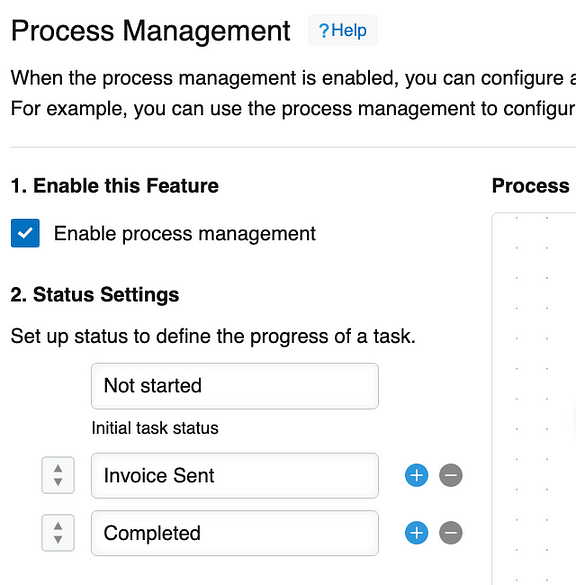The height and width of the screenshot is (585, 576).
Task: Remove the 'Invoice Sent' status with minus icon
Action: pyautogui.click(x=451, y=475)
